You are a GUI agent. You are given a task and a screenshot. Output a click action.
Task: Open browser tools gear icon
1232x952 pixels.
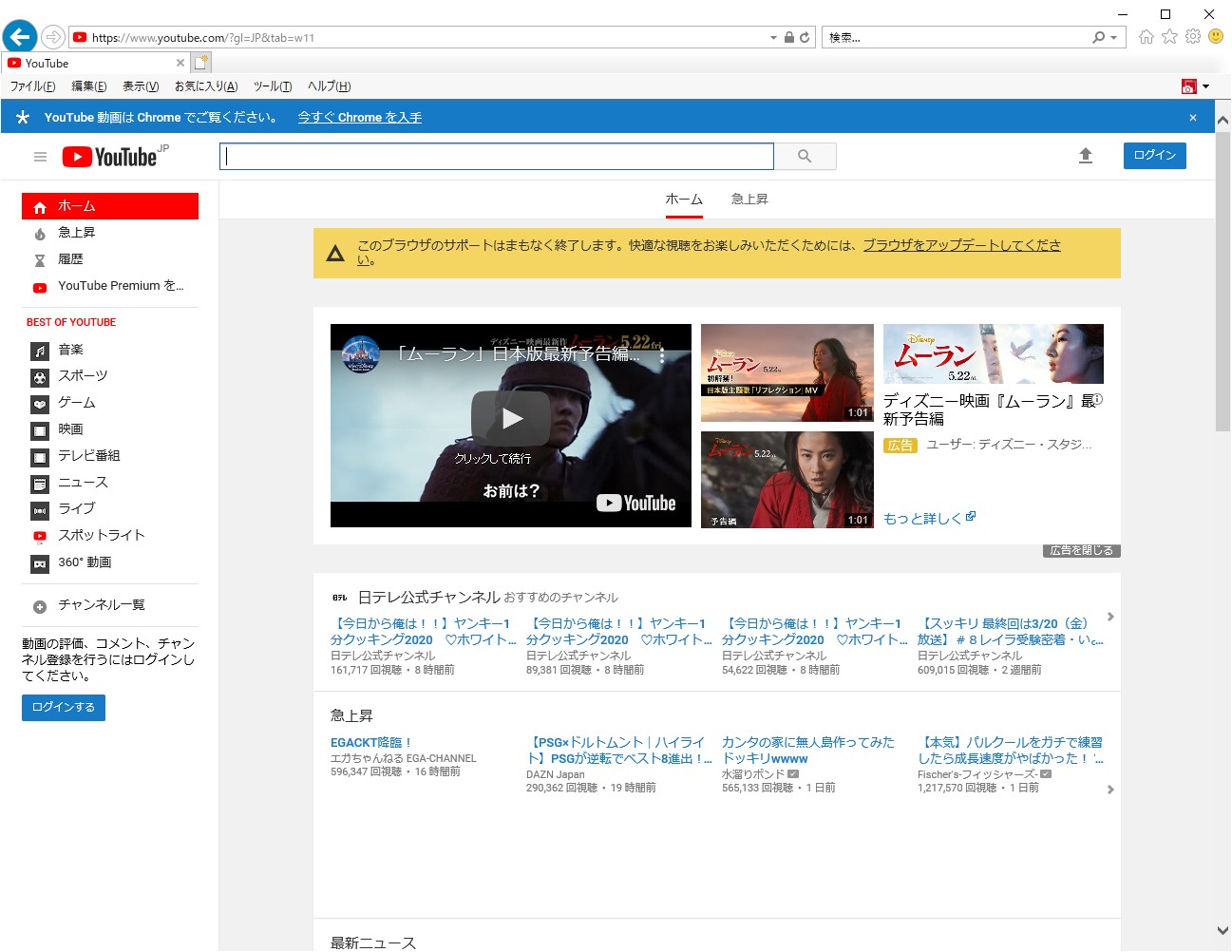point(1193,36)
